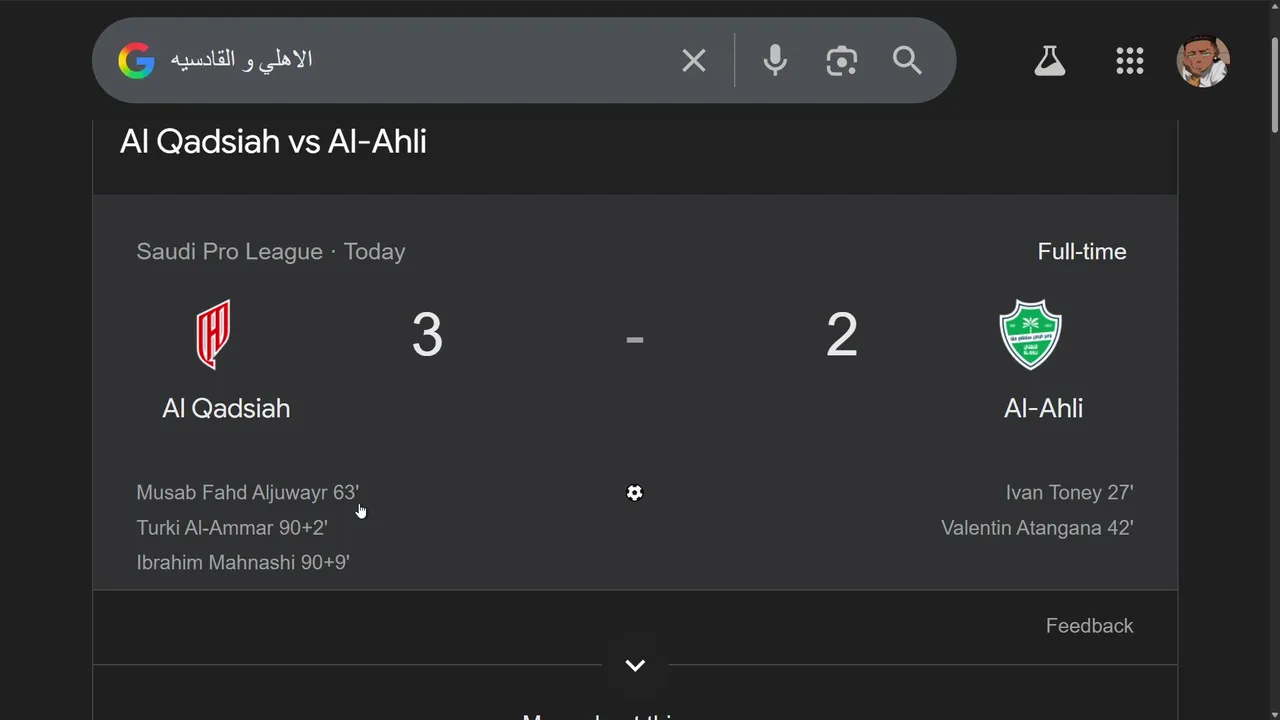Clear the search query with X icon

click(x=693, y=61)
